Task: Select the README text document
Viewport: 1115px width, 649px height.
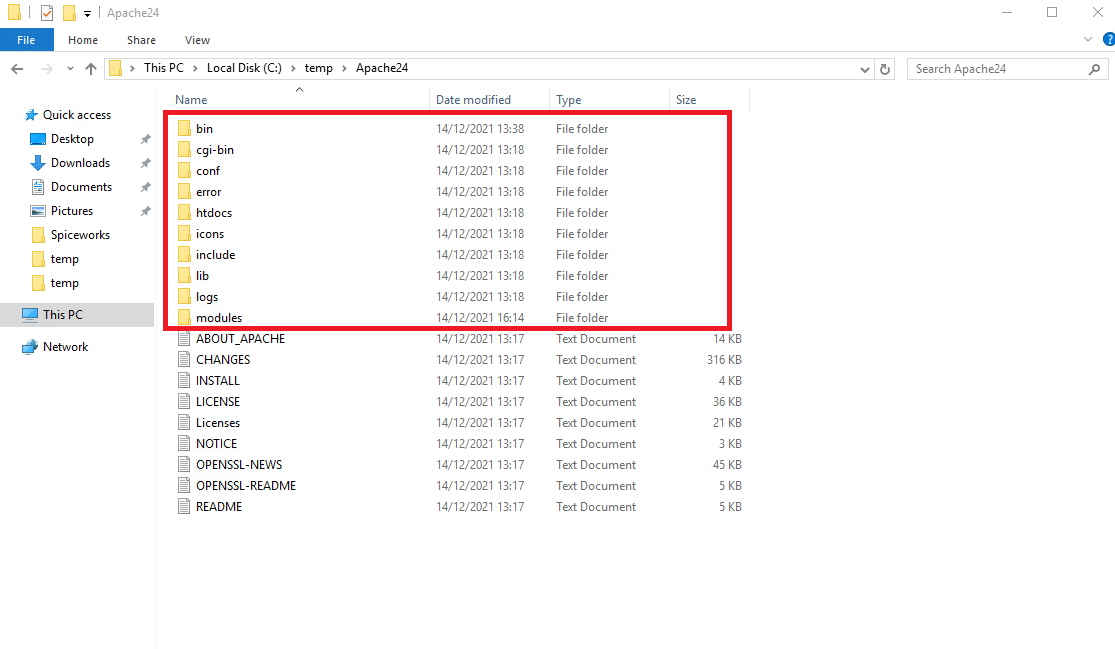Action: [x=219, y=507]
